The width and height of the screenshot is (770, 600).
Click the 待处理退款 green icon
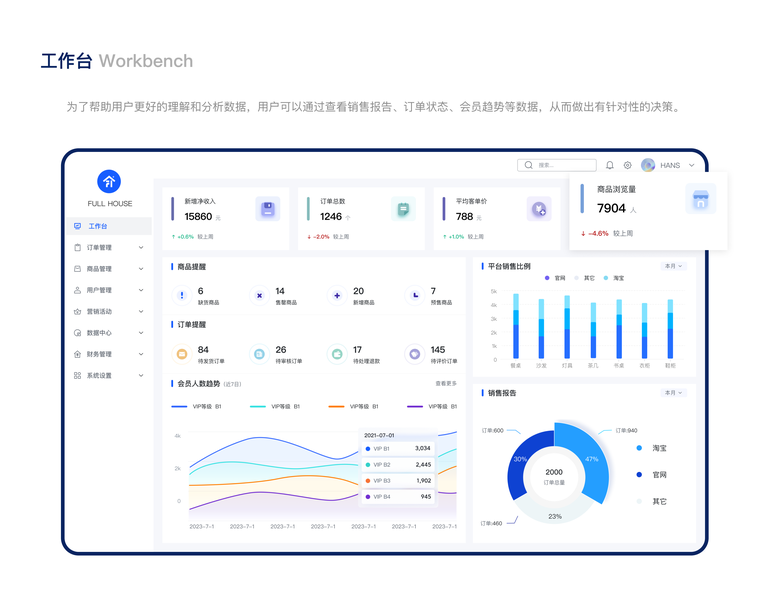[x=337, y=354]
